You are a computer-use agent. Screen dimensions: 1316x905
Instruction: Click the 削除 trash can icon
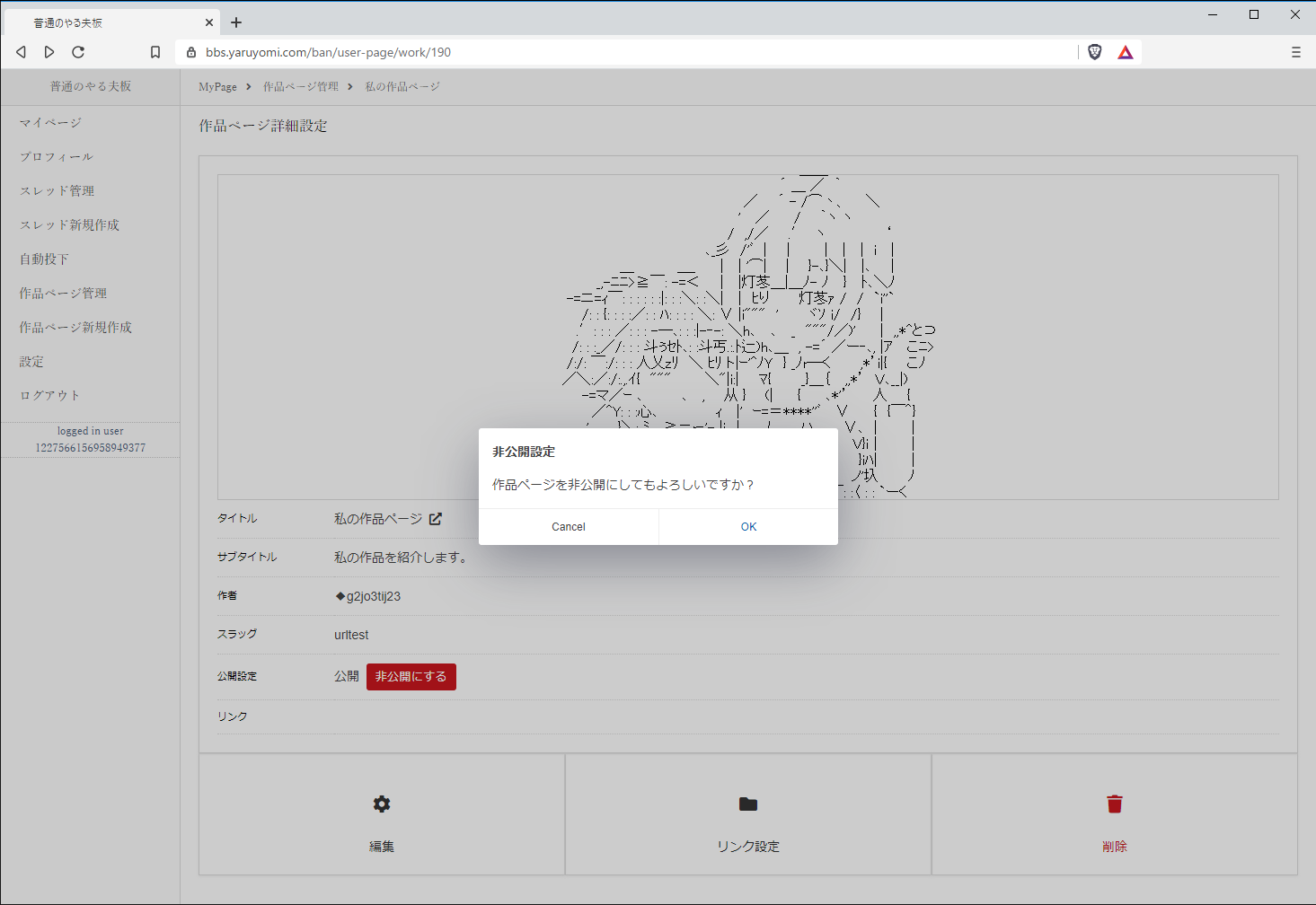click(x=1114, y=804)
